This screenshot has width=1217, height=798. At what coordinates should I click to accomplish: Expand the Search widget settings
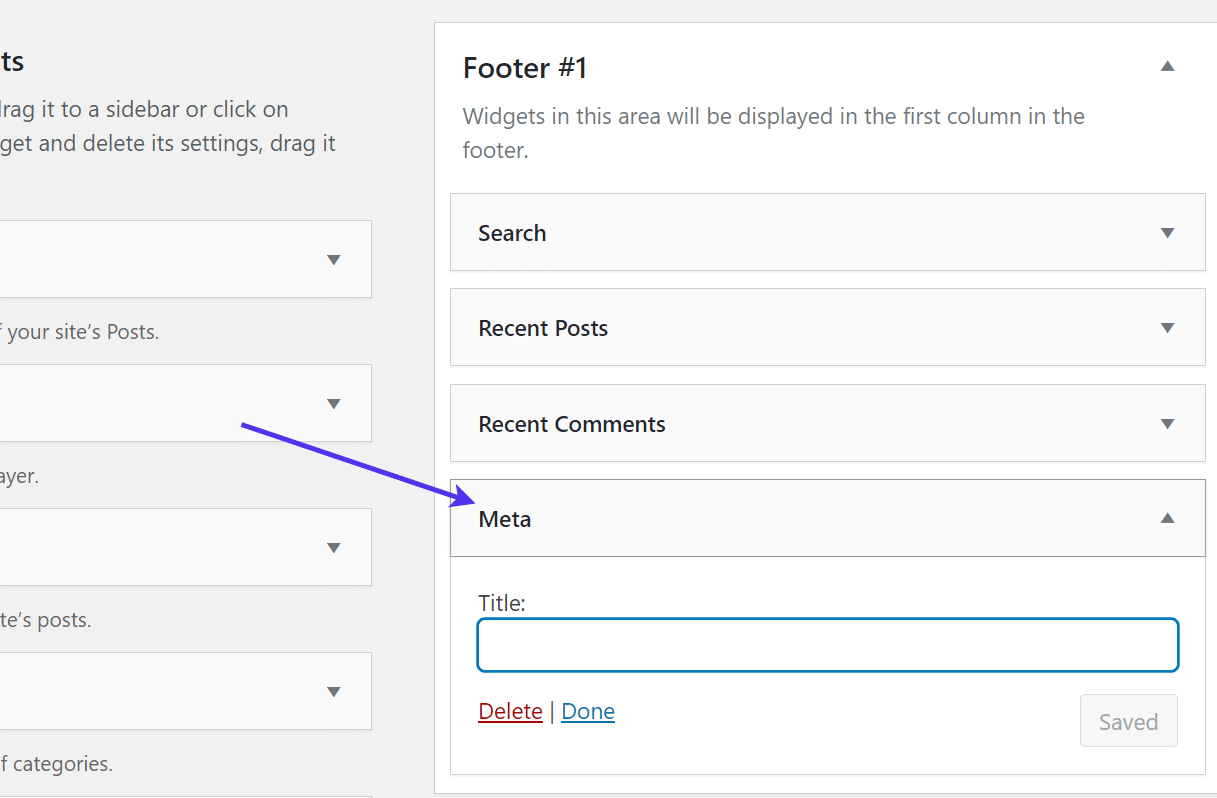click(x=1166, y=232)
